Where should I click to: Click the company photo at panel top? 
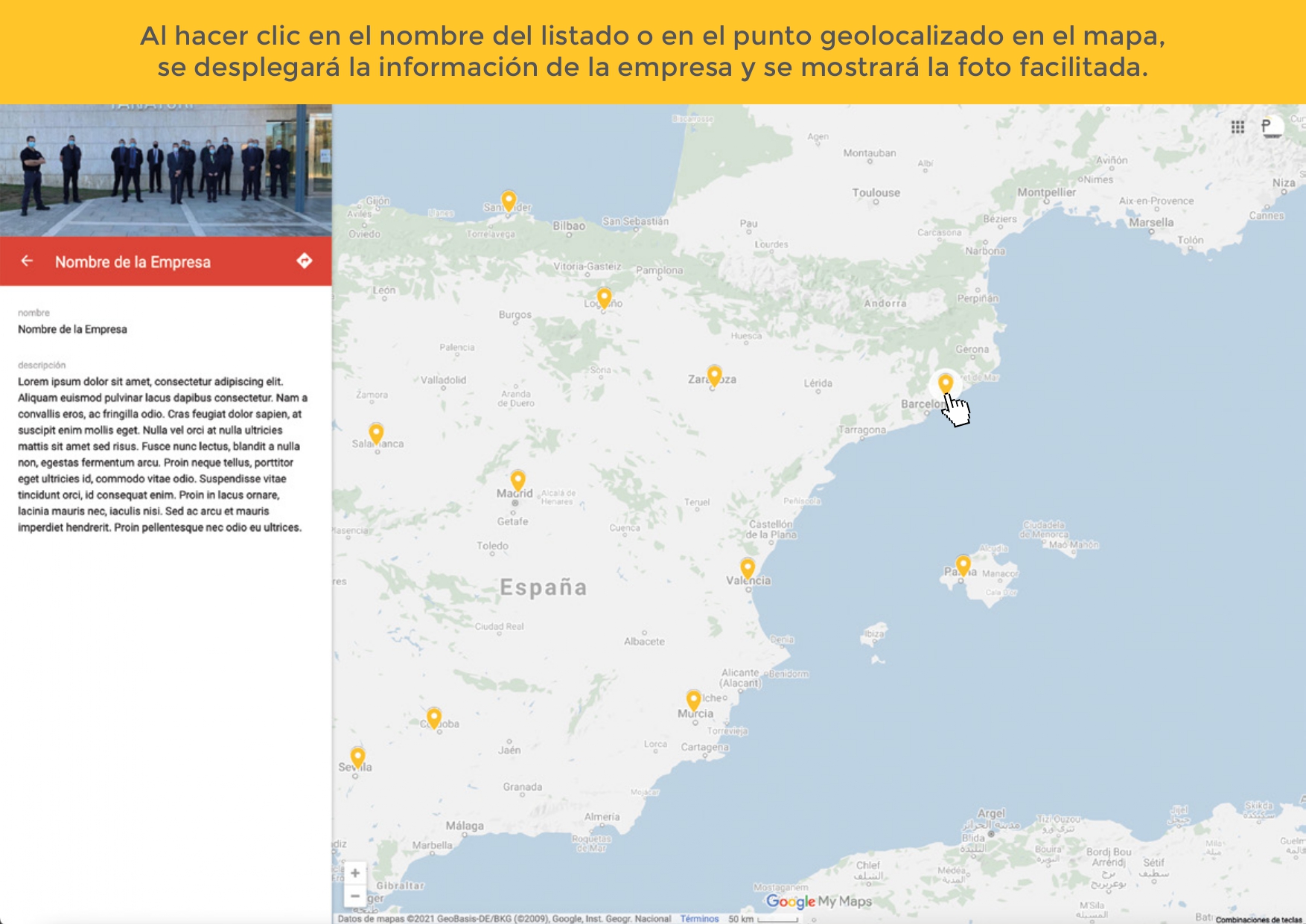[166, 170]
